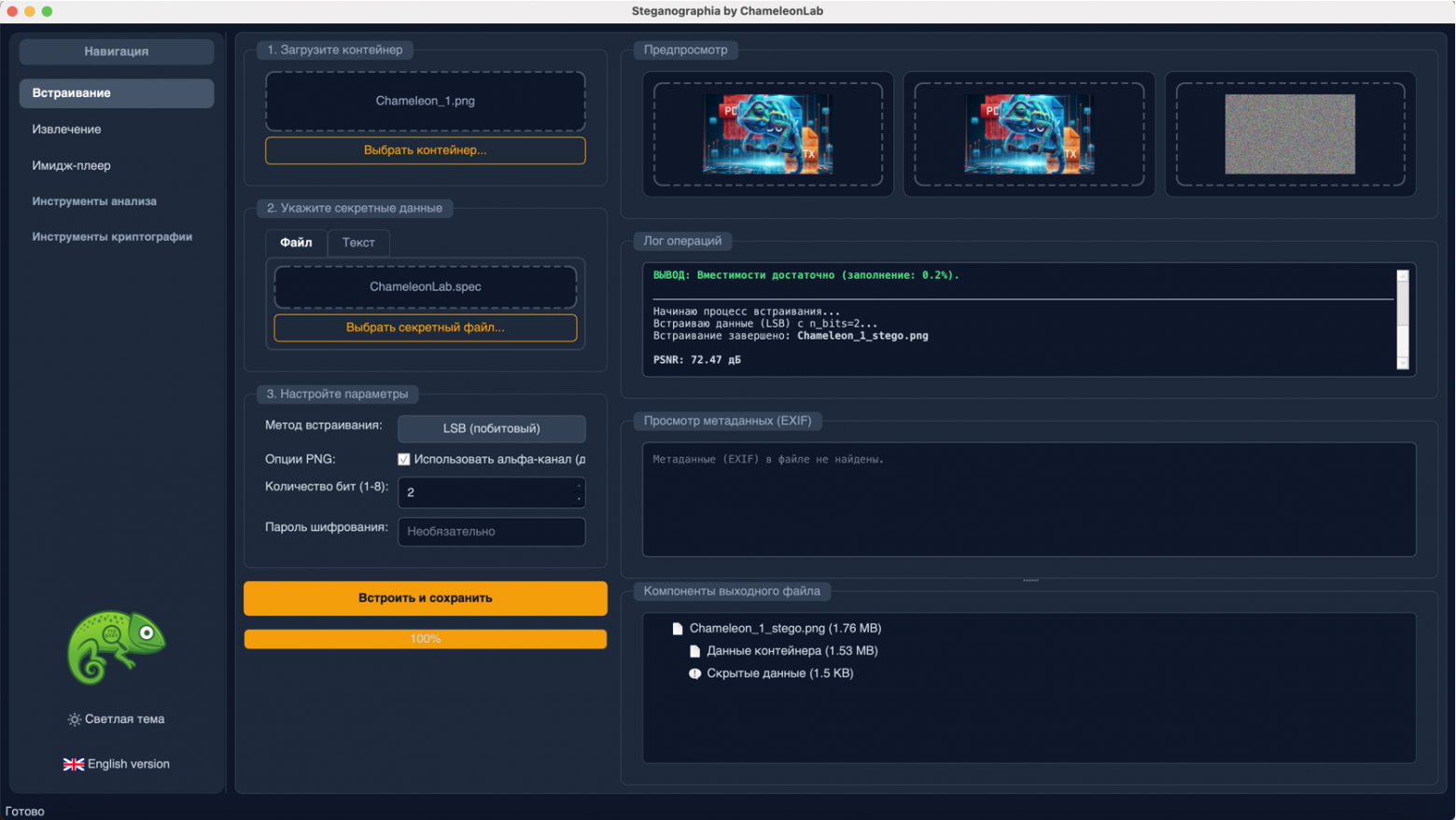
Task: Click the up arrow on Количество бит spinner
Action: 577,487
